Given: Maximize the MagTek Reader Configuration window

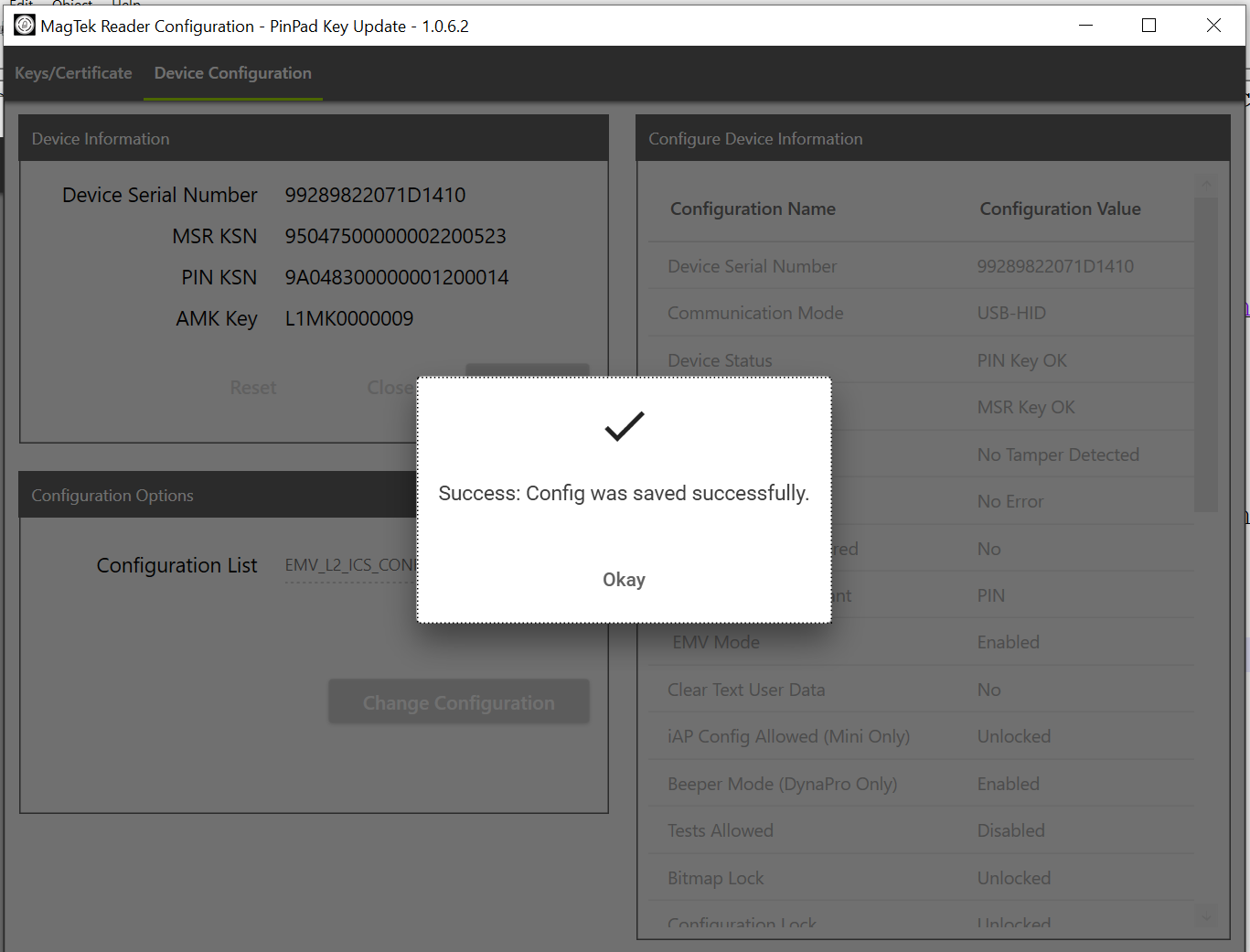Looking at the screenshot, I should [1149, 26].
